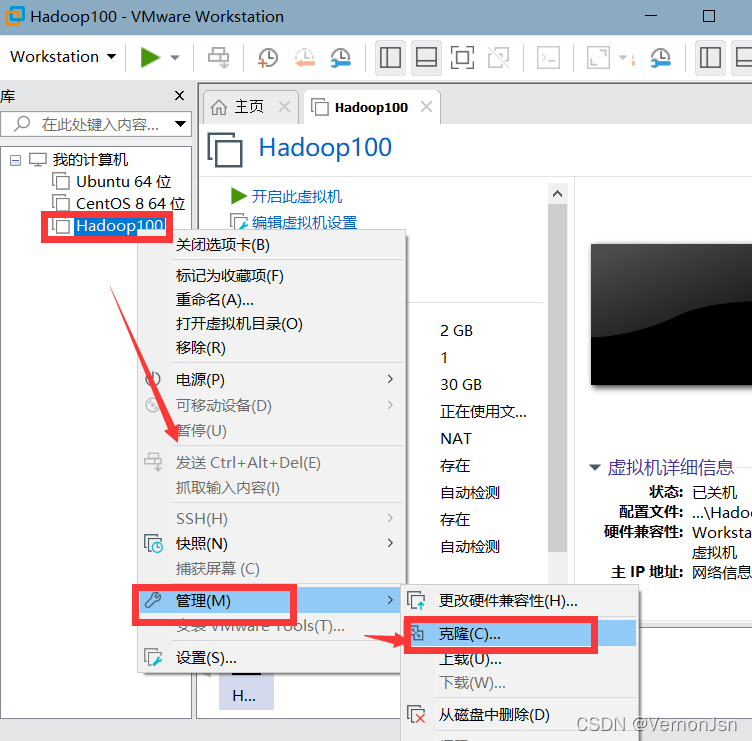Click the revert to snapshot icon
Viewport: 752px width, 741px height.
305,58
